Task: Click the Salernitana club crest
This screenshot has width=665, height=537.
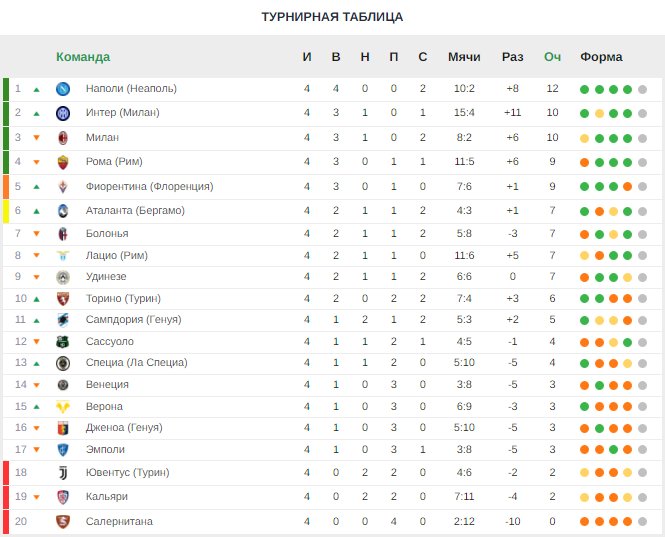Action: click(x=63, y=522)
